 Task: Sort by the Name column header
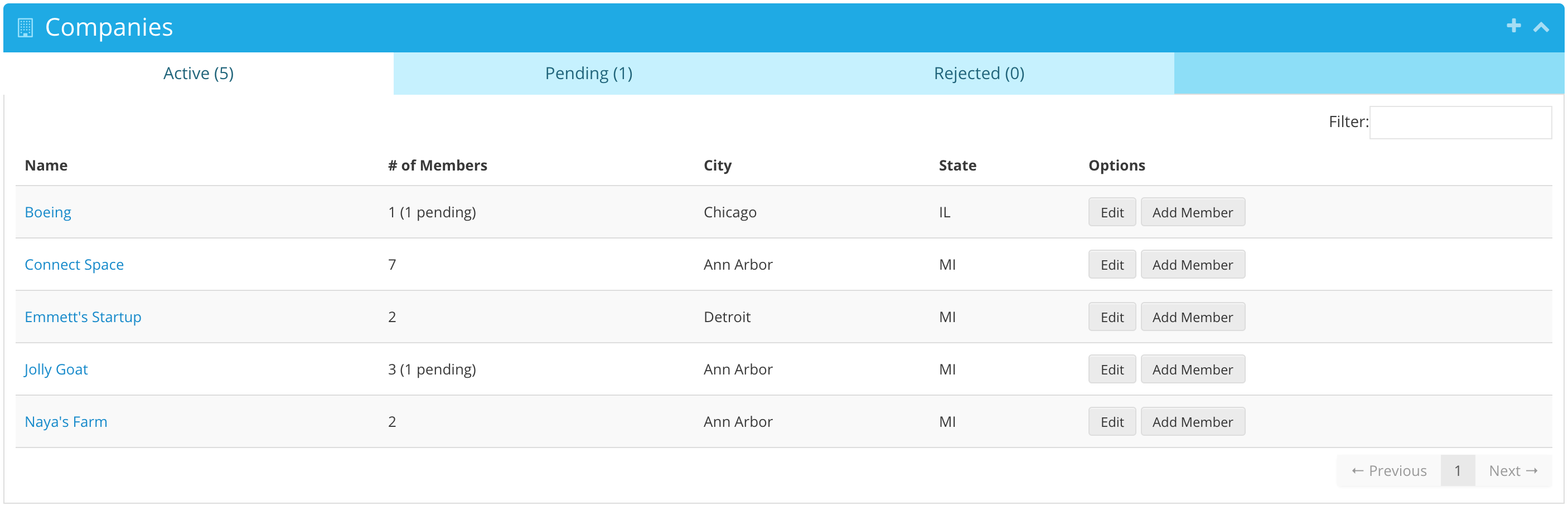[x=46, y=166]
